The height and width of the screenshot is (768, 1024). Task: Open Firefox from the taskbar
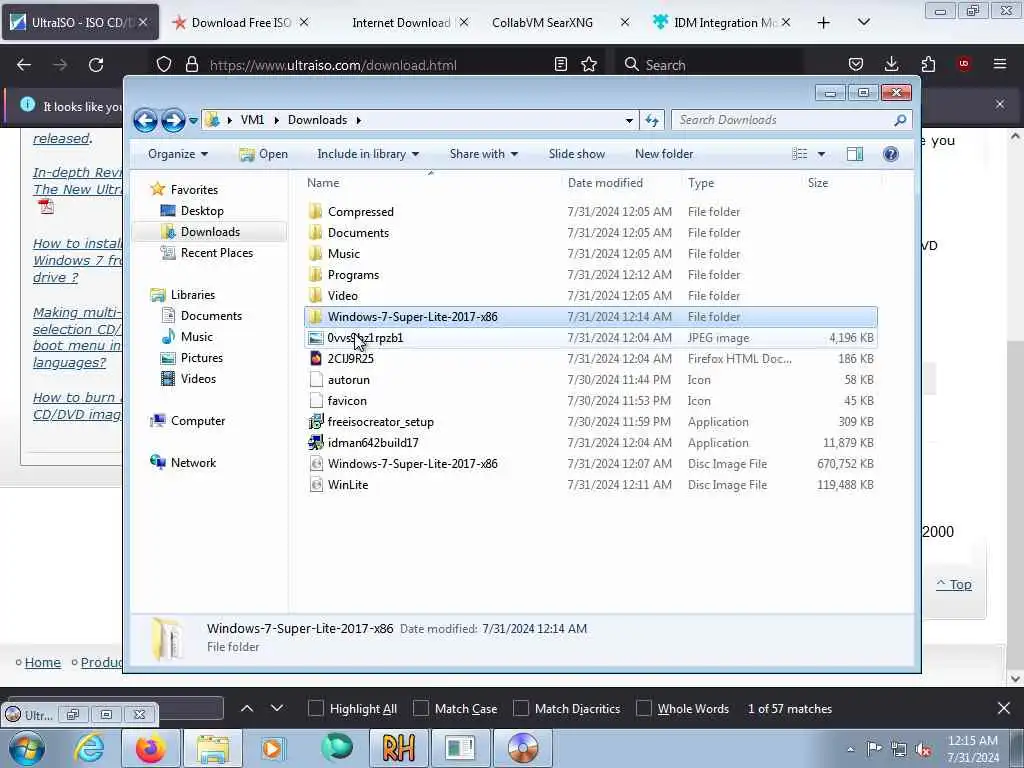pos(151,748)
